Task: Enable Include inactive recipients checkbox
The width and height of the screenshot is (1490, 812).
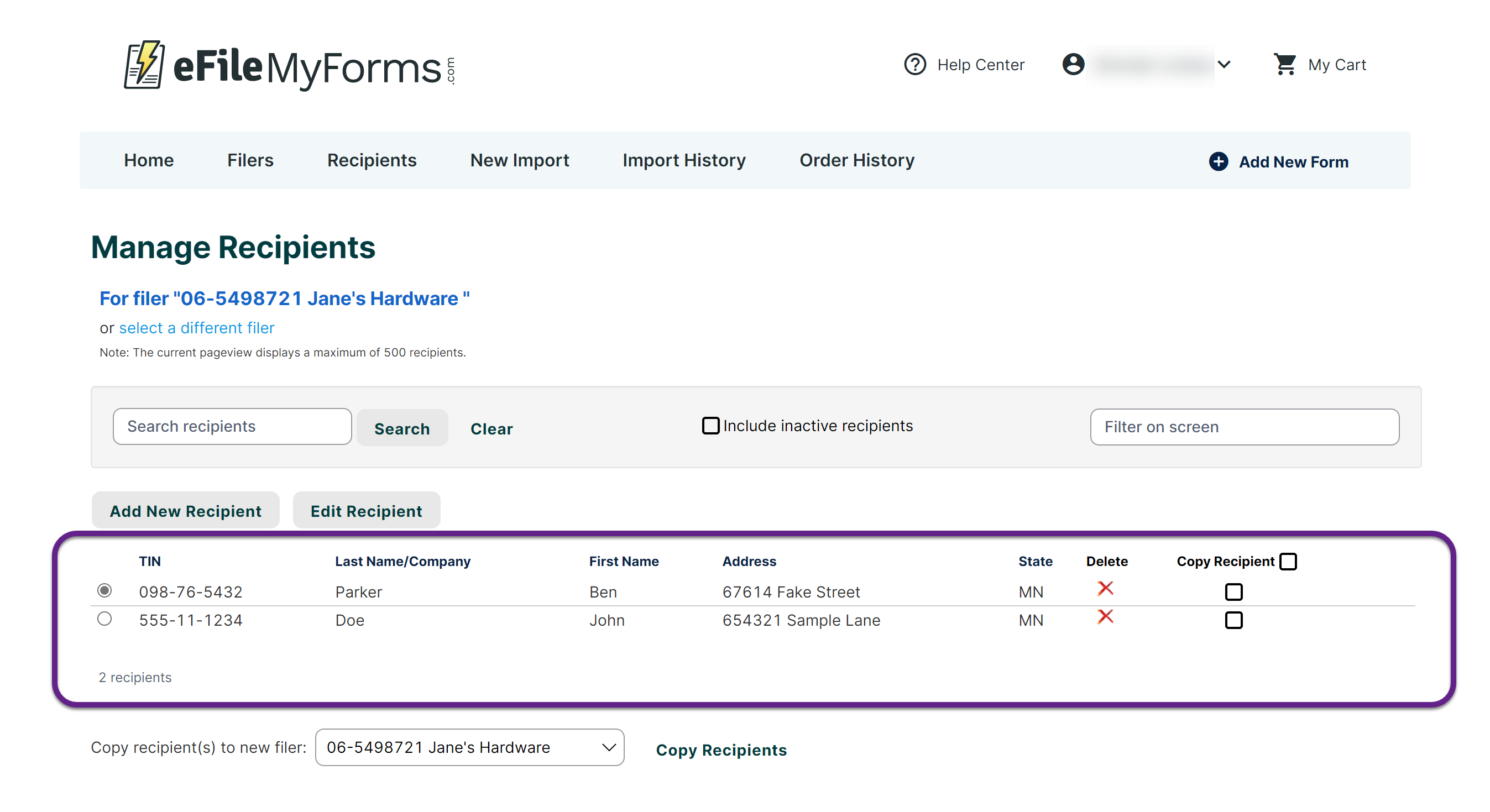Action: (x=710, y=426)
